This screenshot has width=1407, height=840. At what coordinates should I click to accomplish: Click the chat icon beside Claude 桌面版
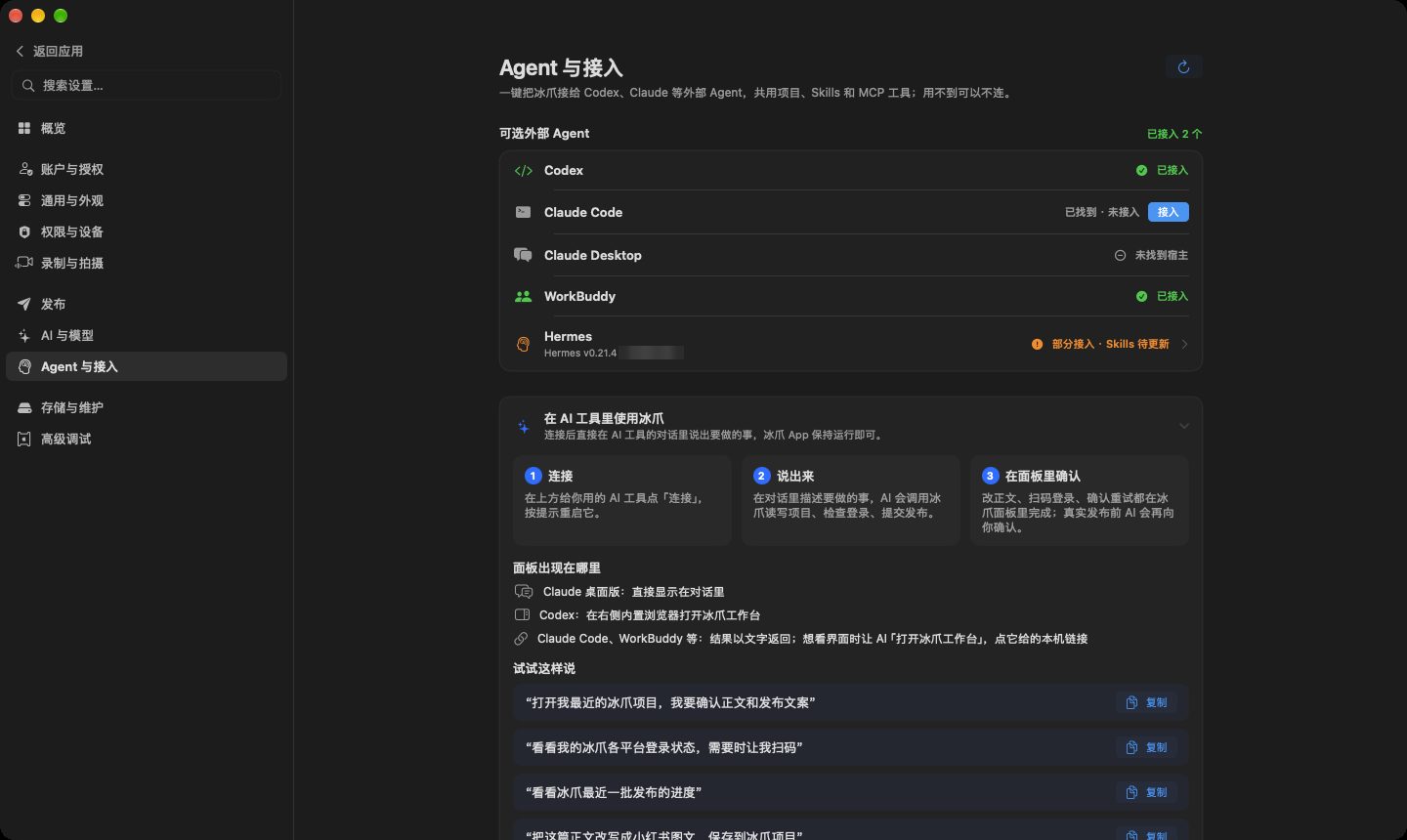tap(524, 592)
